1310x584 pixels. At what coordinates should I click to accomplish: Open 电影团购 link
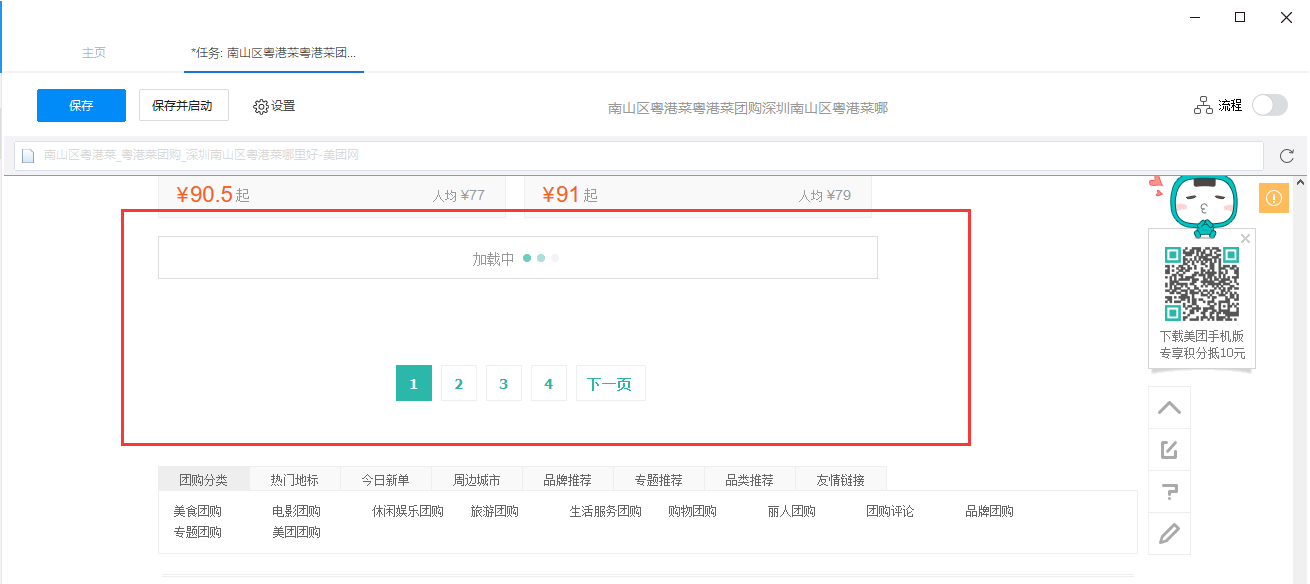(x=296, y=511)
